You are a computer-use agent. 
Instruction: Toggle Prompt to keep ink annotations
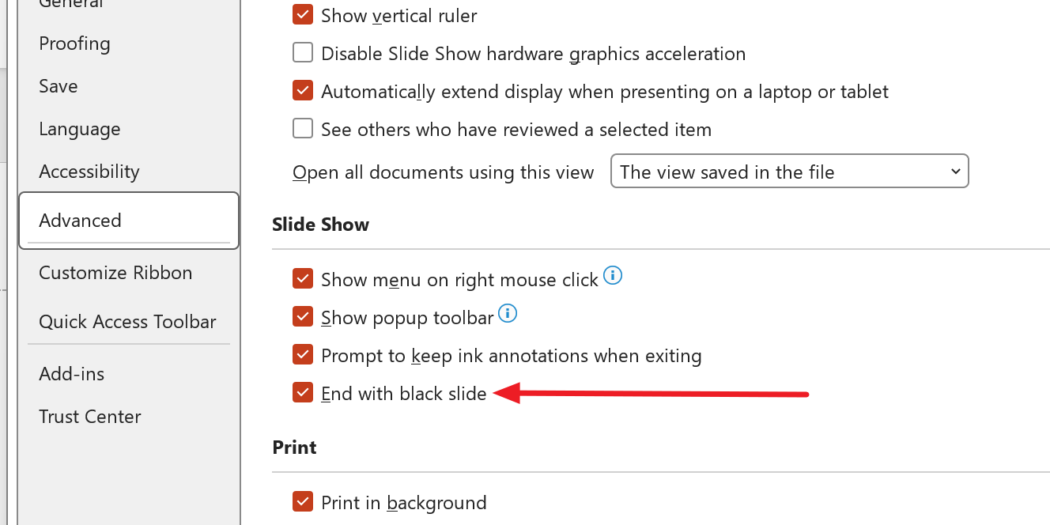(x=303, y=355)
